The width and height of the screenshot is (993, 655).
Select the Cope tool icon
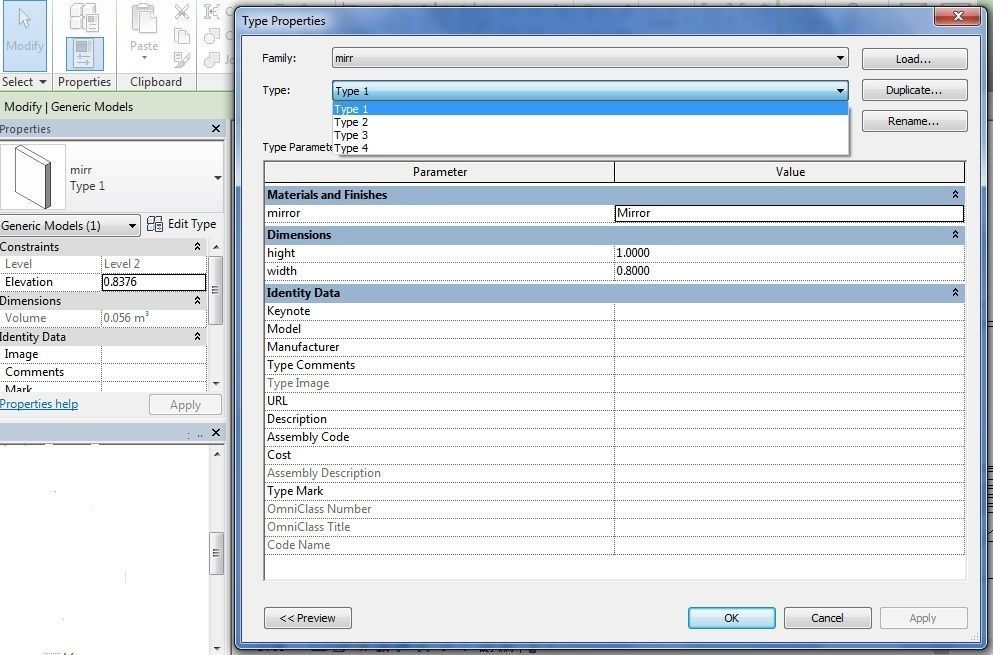pyautogui.click(x=212, y=11)
